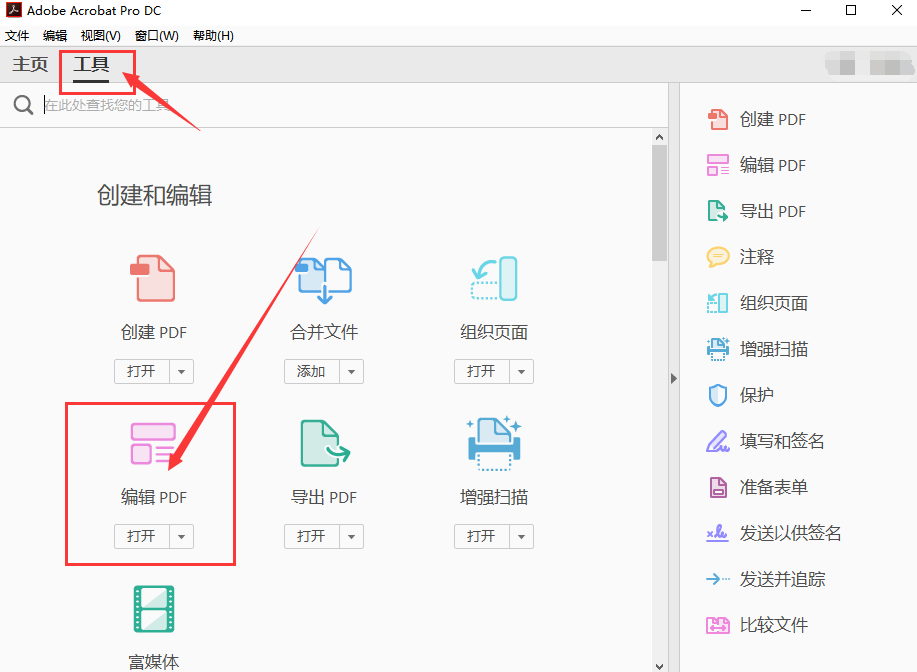
Task: Click 填写和签名 label in right sidebar
Action: 782,441
